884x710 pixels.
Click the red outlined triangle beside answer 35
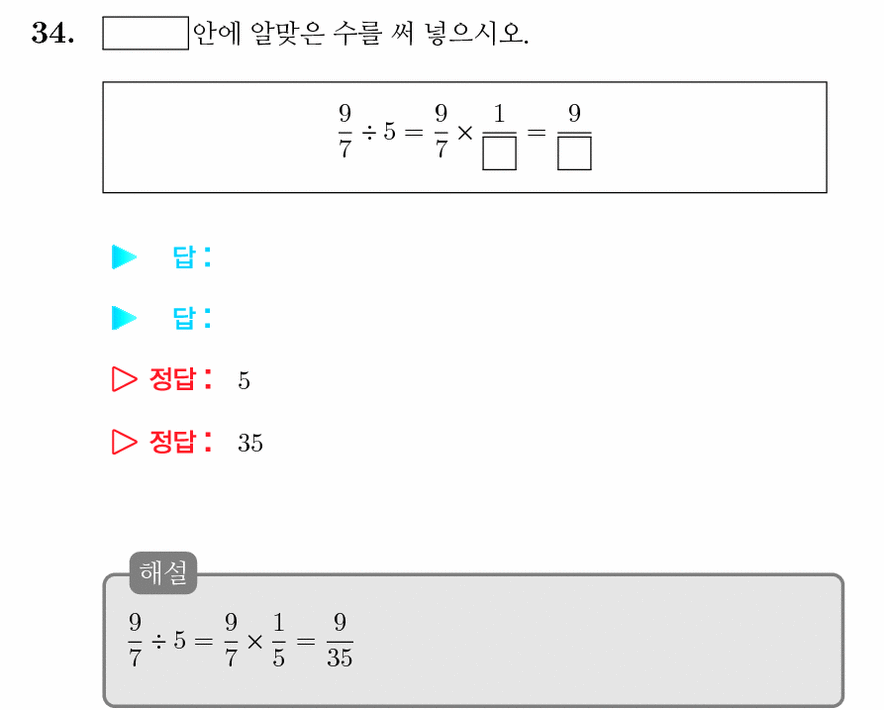point(124,442)
